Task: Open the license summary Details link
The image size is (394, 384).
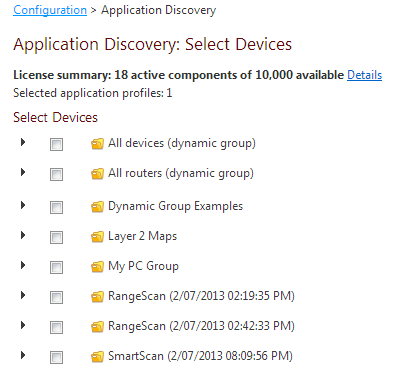Action: point(365,75)
